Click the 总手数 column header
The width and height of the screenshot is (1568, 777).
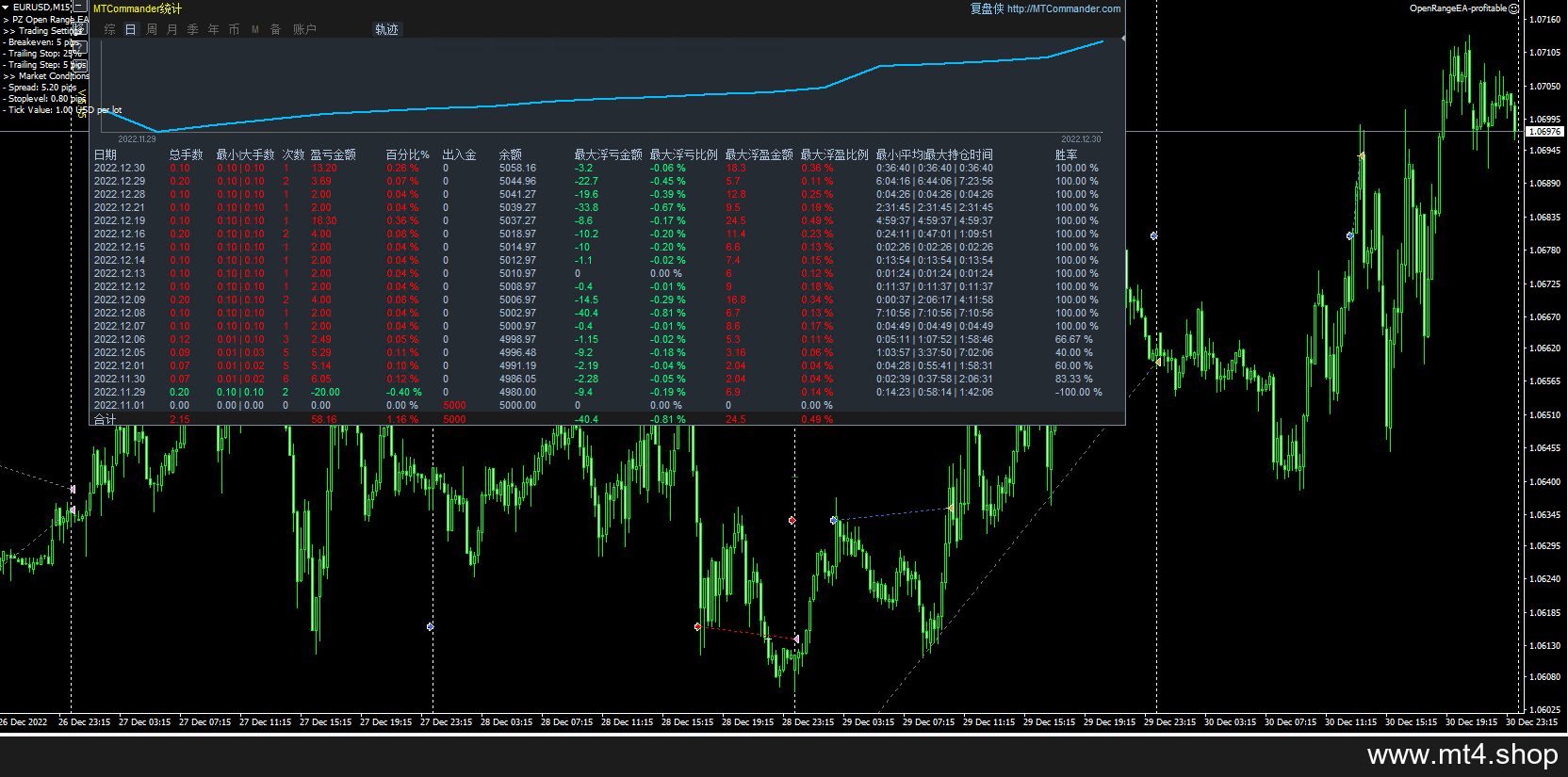click(186, 154)
